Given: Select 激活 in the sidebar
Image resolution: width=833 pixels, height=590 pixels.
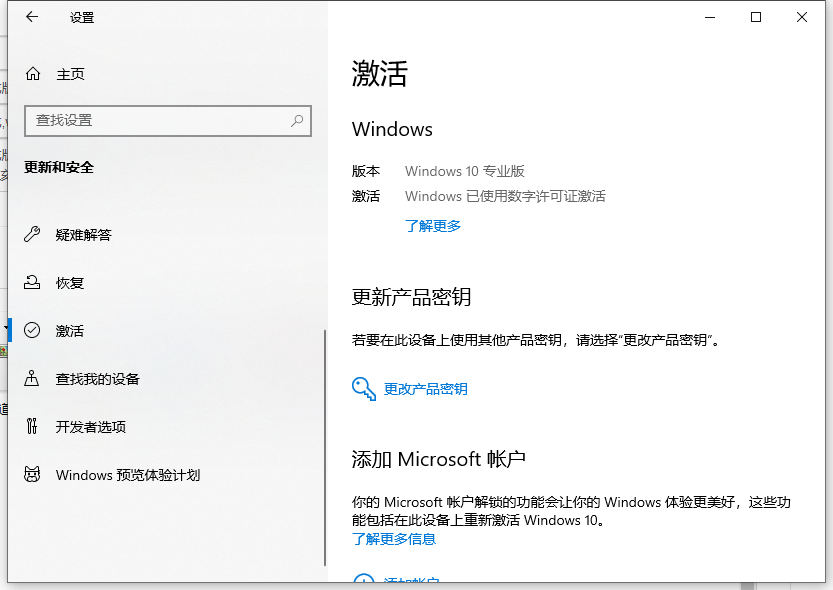Looking at the screenshot, I should (70, 331).
